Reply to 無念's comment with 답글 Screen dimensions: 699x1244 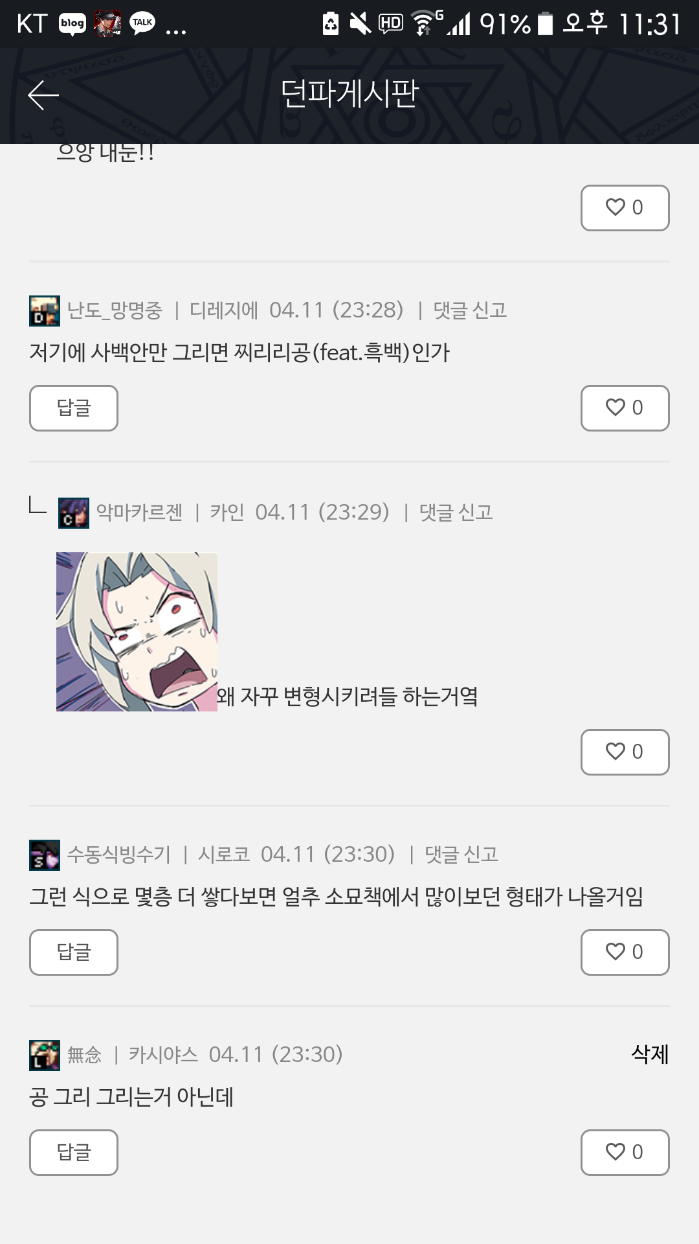(x=74, y=1152)
